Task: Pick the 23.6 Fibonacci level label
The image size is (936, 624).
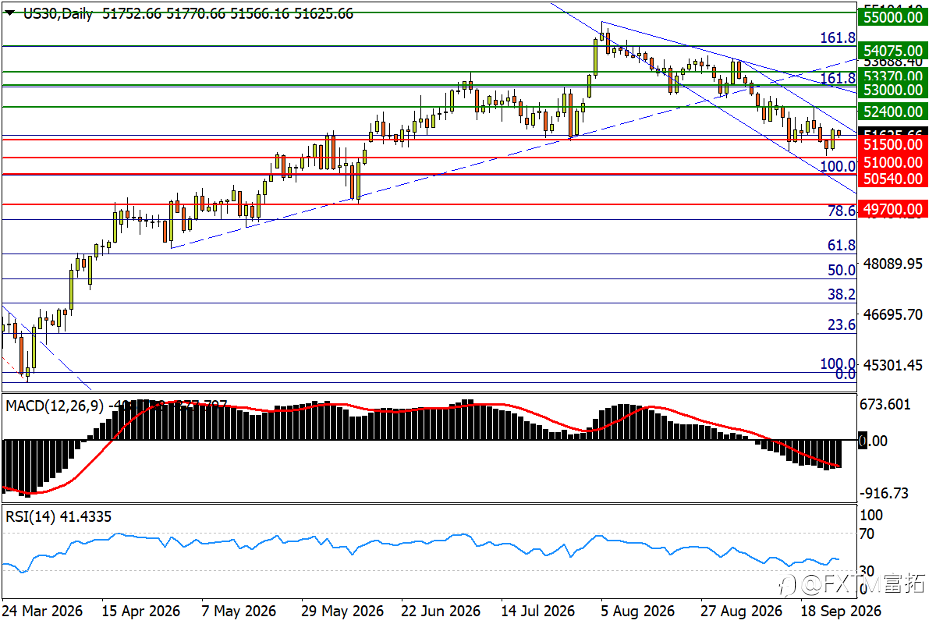Action: 841,325
